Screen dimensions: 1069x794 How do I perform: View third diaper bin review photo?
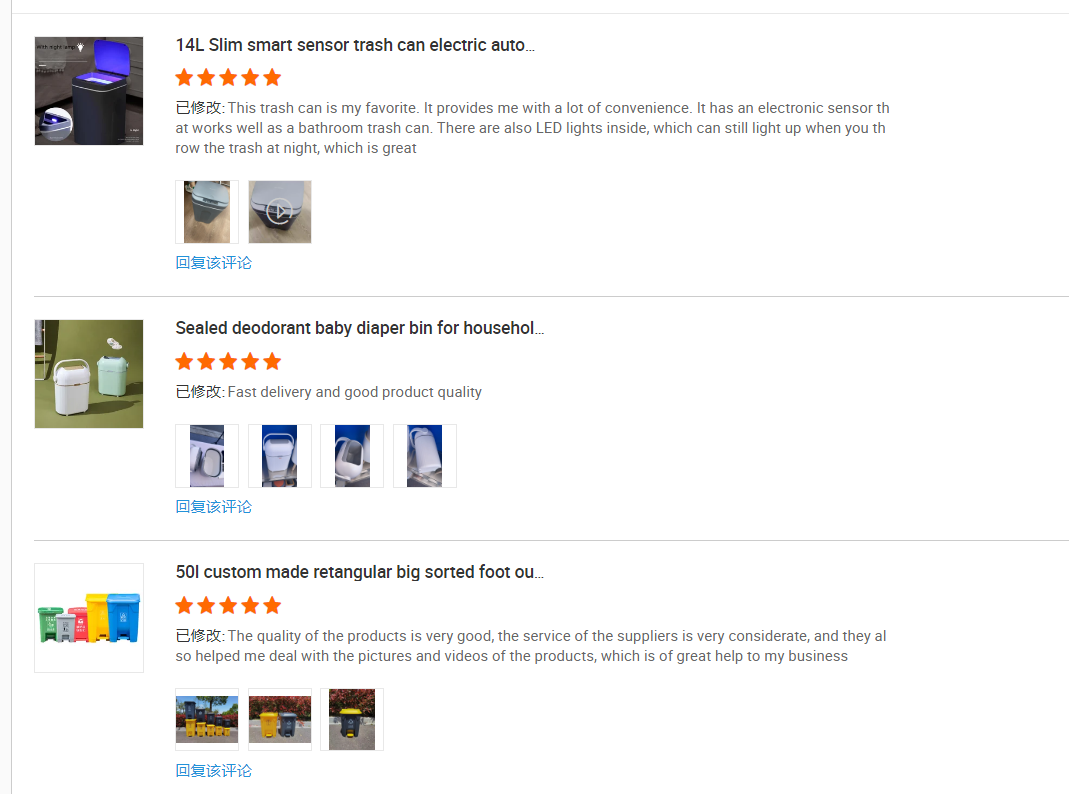point(352,456)
